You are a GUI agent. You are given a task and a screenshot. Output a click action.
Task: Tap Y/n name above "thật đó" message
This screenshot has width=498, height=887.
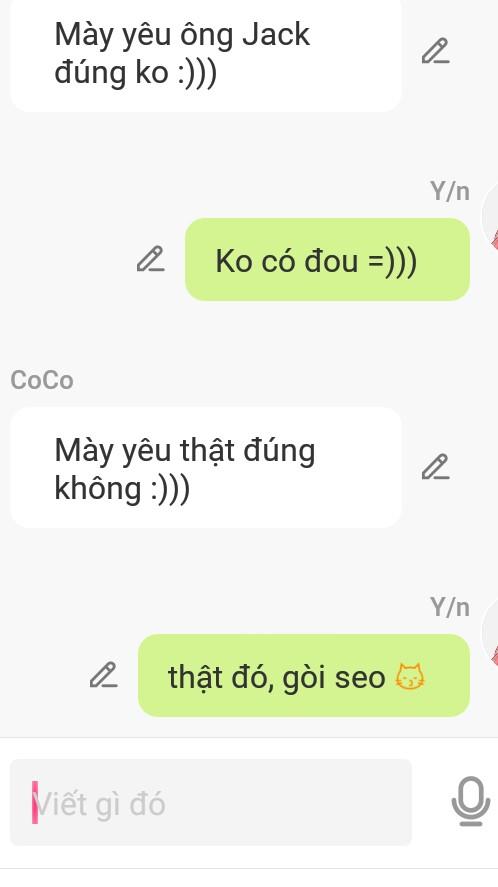coord(450,607)
